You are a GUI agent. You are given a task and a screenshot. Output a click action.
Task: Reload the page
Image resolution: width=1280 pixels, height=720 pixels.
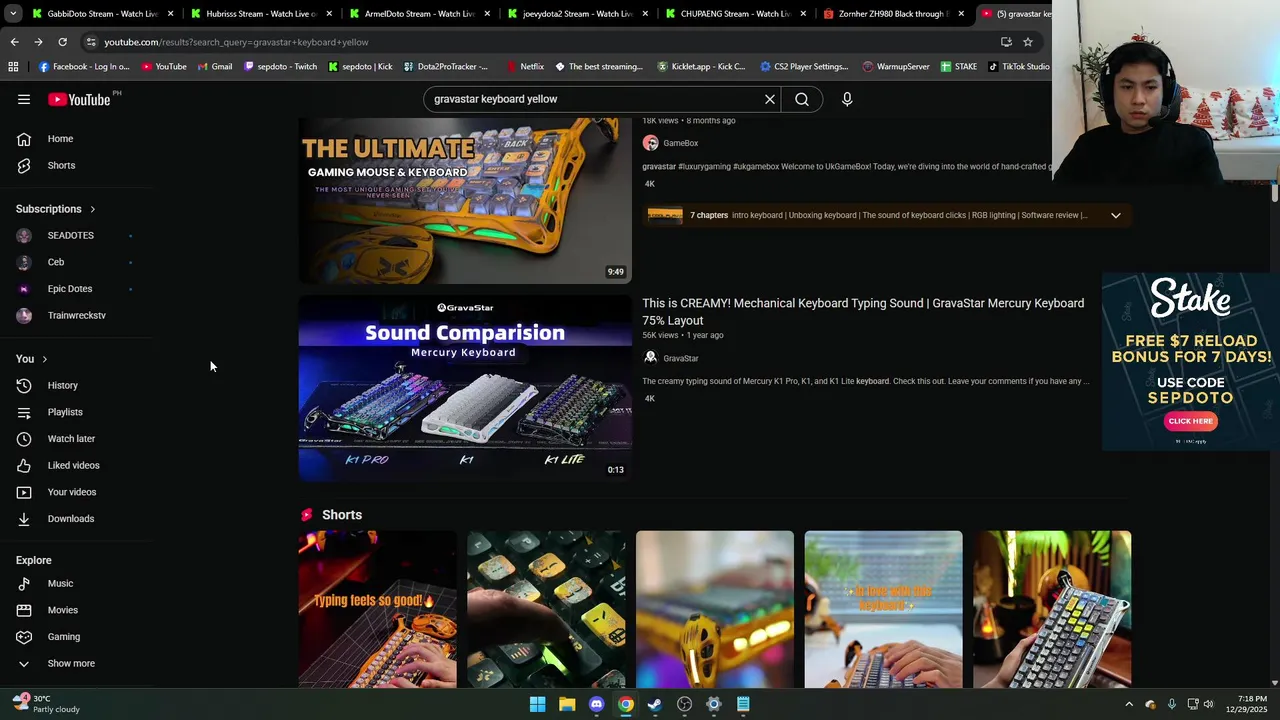coord(62,42)
